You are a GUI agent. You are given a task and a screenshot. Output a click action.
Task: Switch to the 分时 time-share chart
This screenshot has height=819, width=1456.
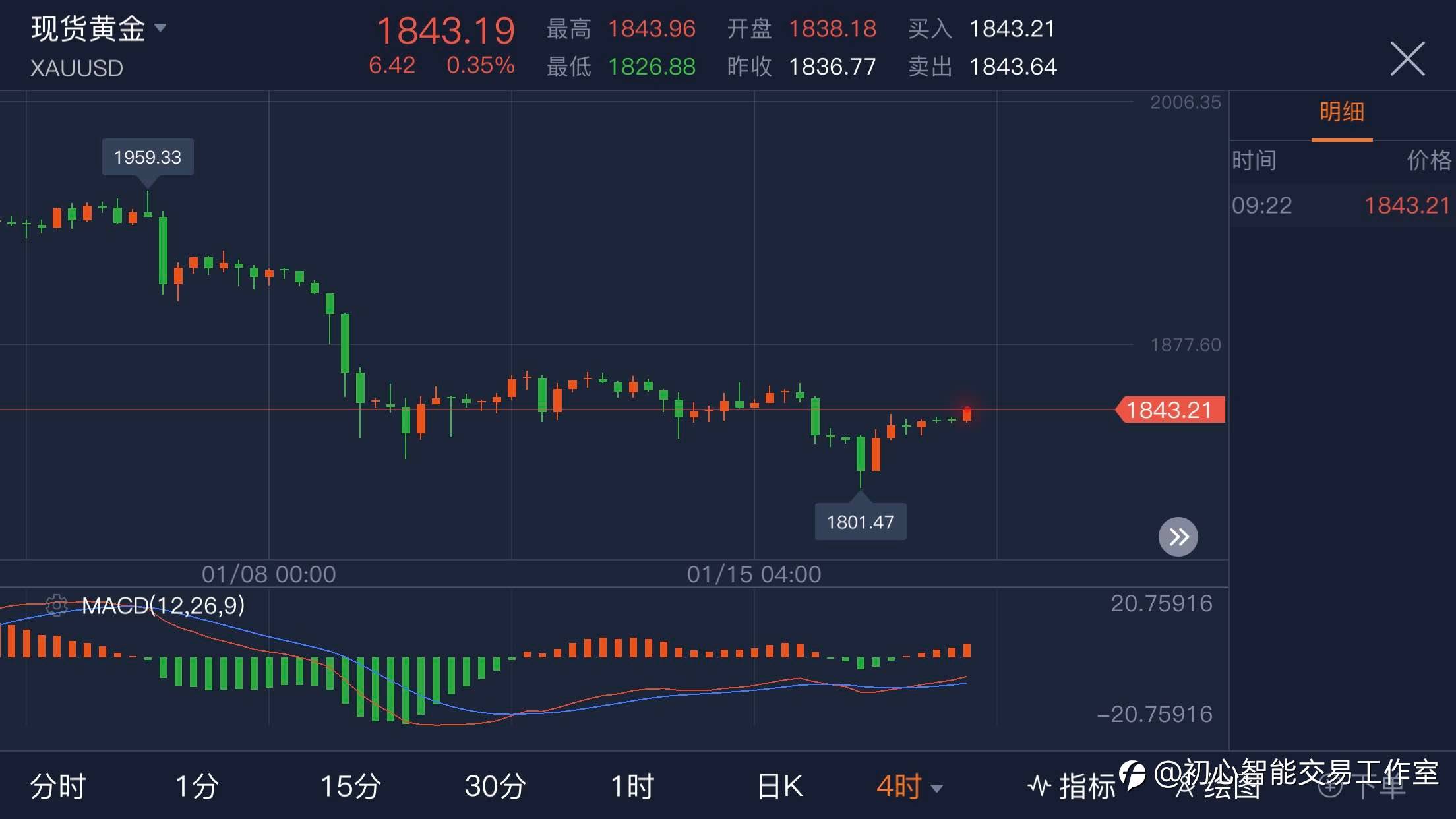tap(58, 786)
